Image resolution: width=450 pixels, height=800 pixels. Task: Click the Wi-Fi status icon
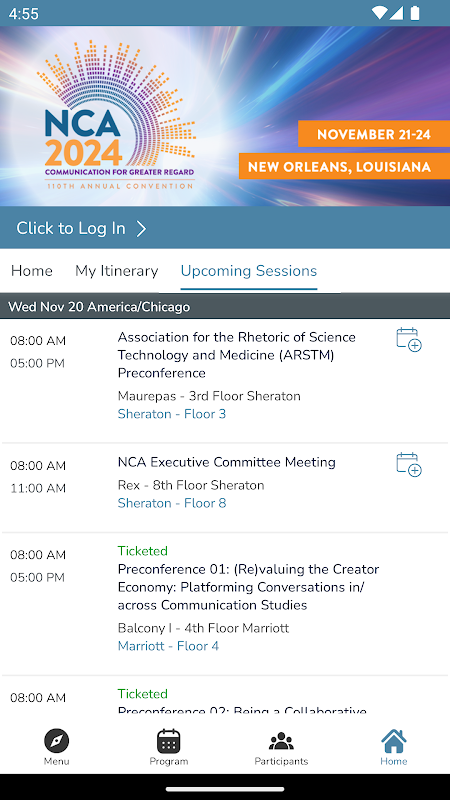click(379, 13)
